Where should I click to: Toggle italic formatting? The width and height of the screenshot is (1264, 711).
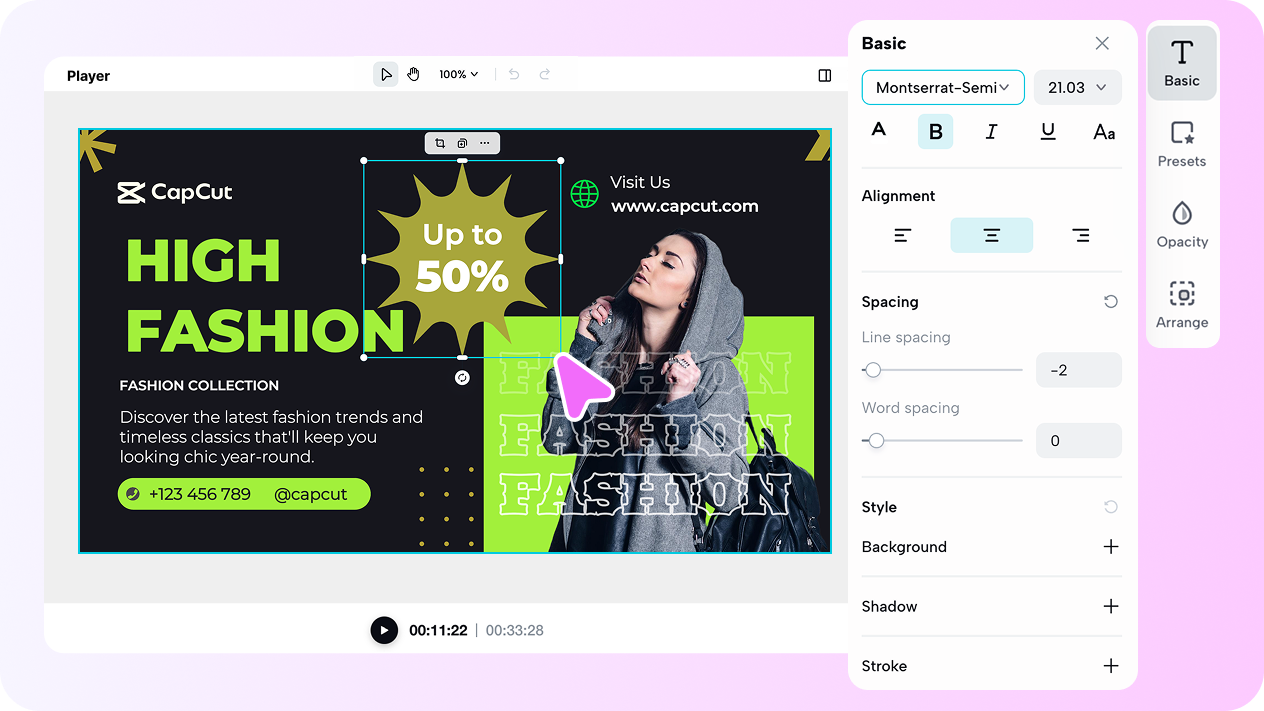coord(991,131)
